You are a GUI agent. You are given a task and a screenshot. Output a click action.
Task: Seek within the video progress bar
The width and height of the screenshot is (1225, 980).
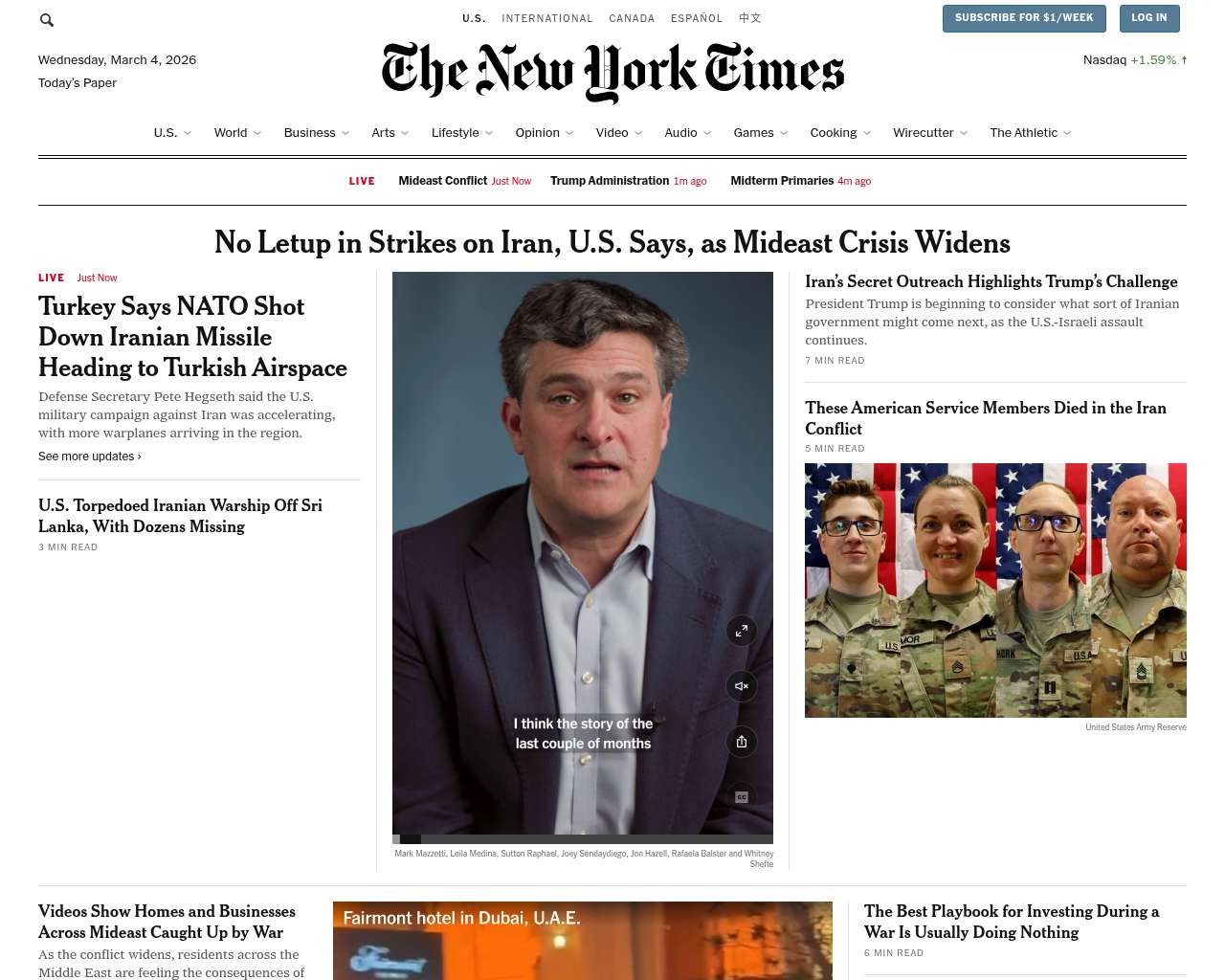(583, 839)
